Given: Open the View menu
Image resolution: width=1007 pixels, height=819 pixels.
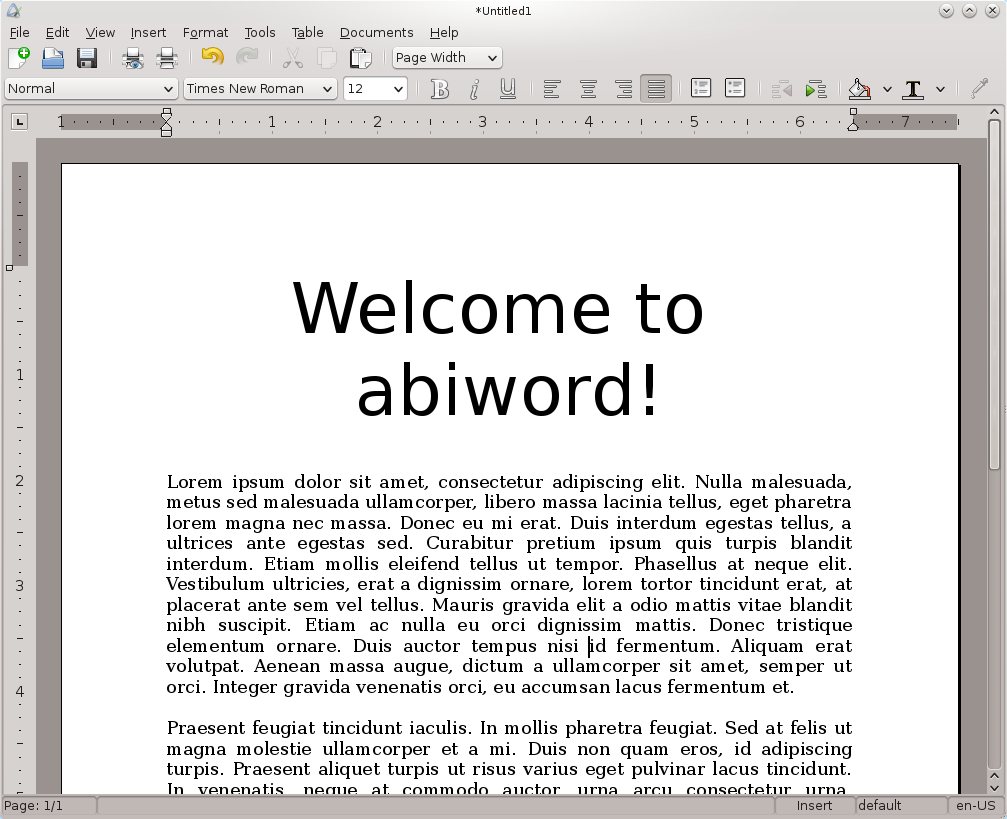Looking at the screenshot, I should point(100,32).
